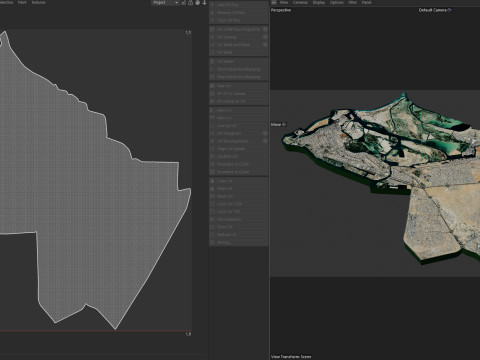Viewport: 480px width, 360px height.
Task: Click the View Transform: Scene status text
Action: click(x=291, y=357)
